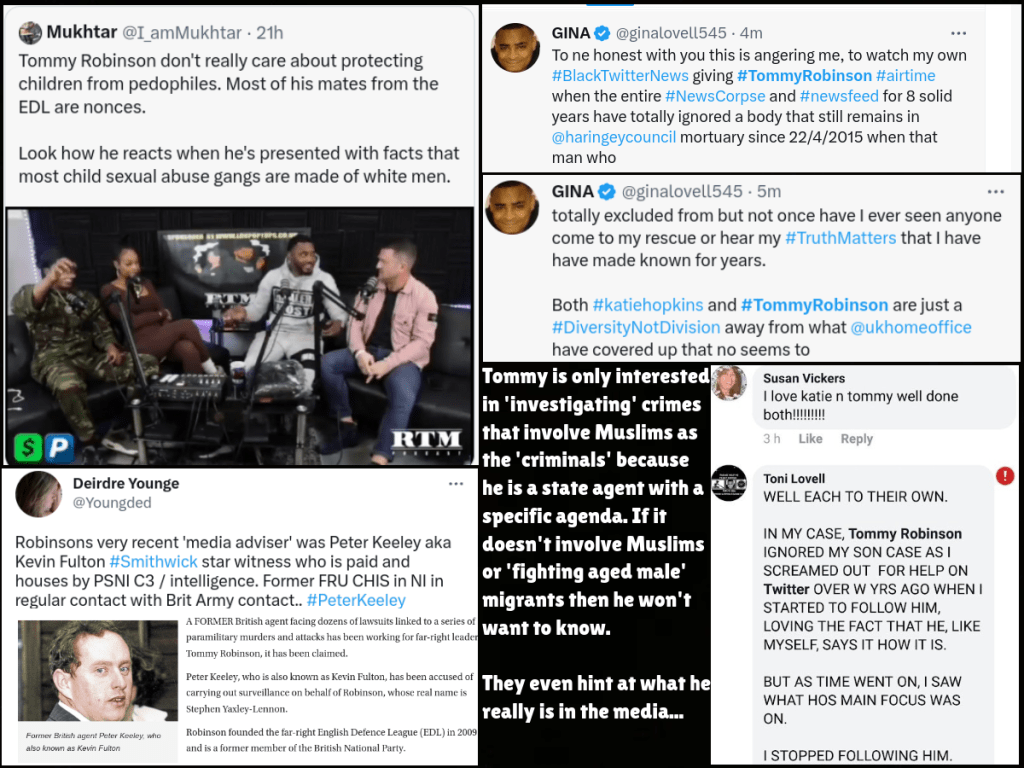Open Susan Vickers' profile picture

click(x=729, y=383)
